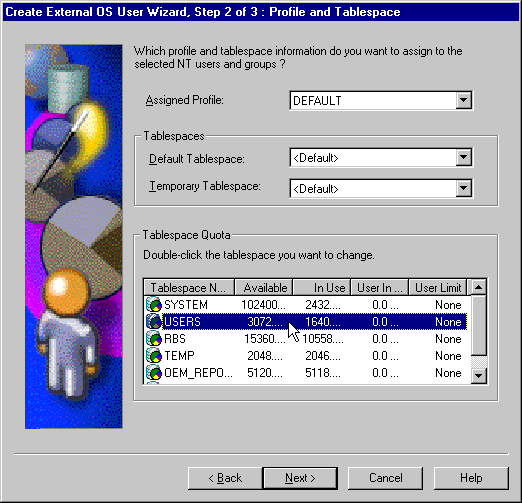Select the USERS tablespace row name
This screenshot has width=522, height=503.
coord(182,322)
